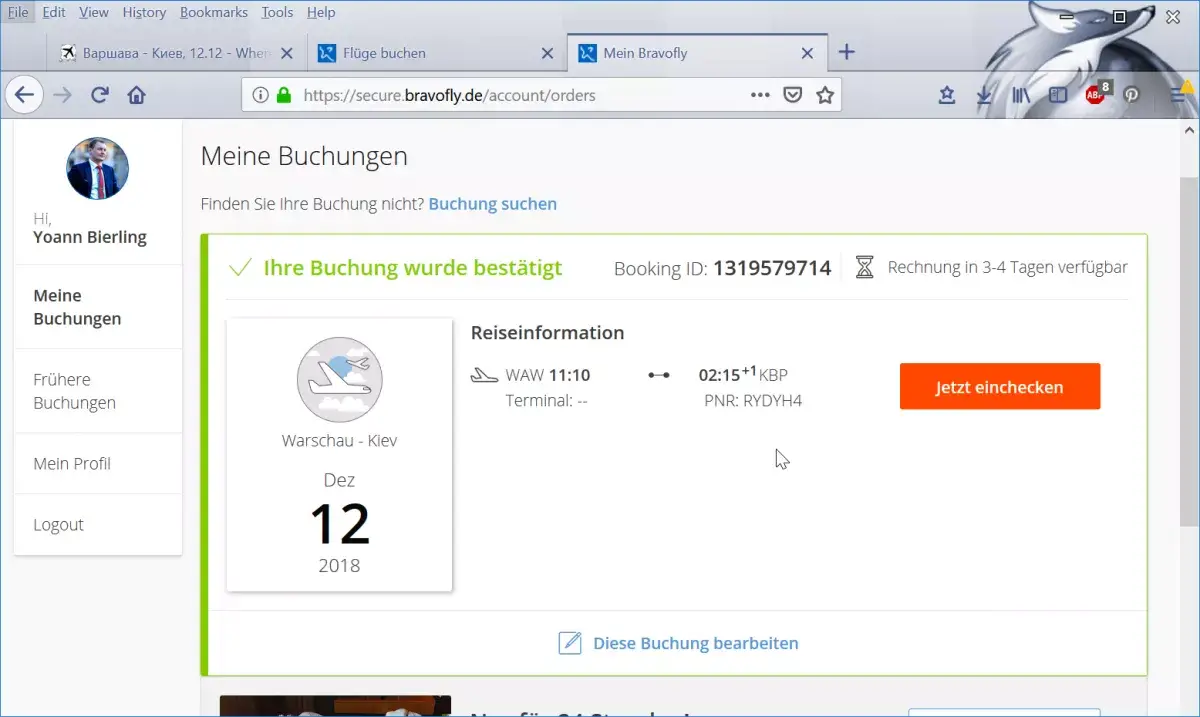Open the page actions three-dot menu
This screenshot has height=717, width=1200.
click(760, 95)
